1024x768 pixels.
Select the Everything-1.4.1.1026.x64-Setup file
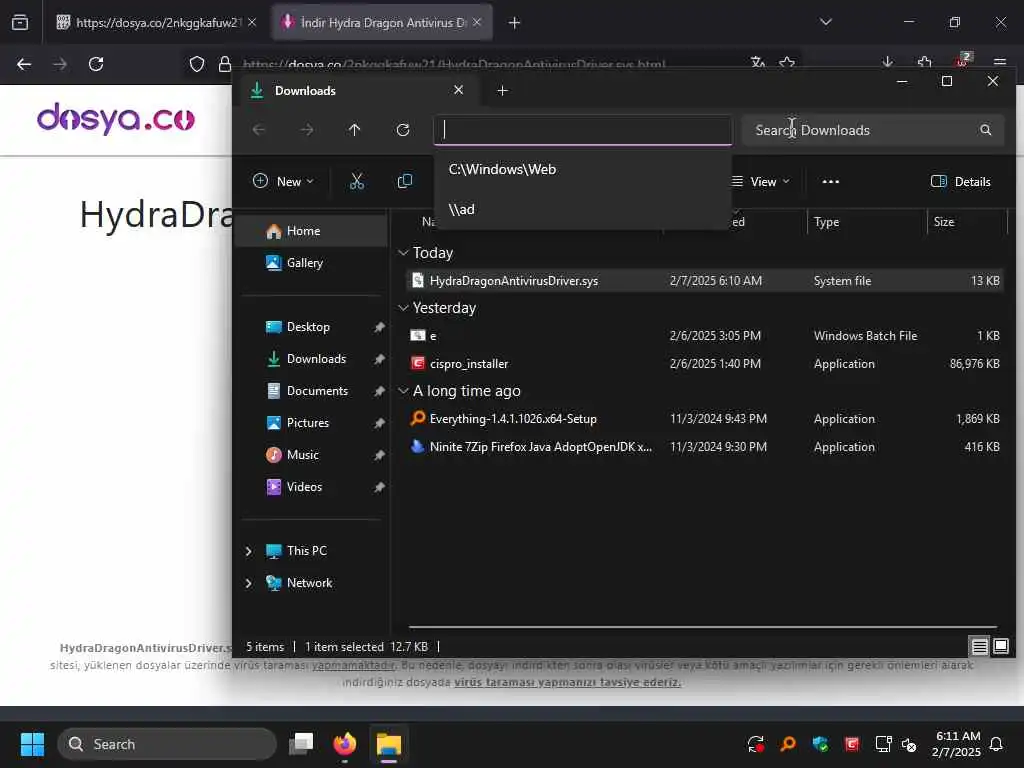704,419
